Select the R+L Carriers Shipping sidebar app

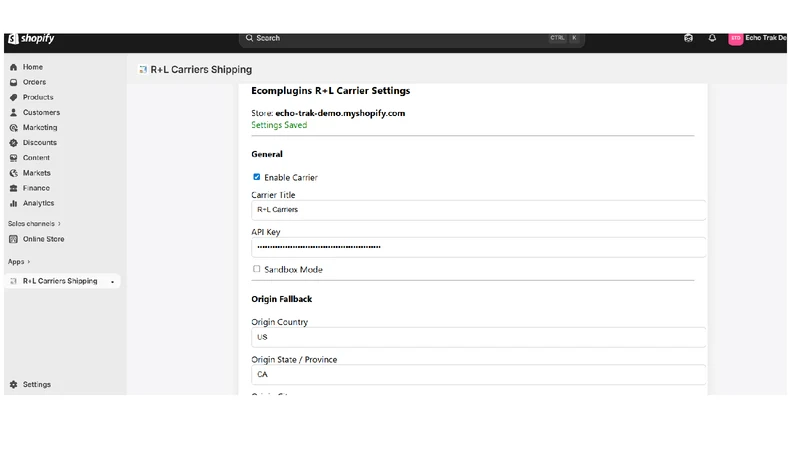pyautogui.click(x=62, y=281)
